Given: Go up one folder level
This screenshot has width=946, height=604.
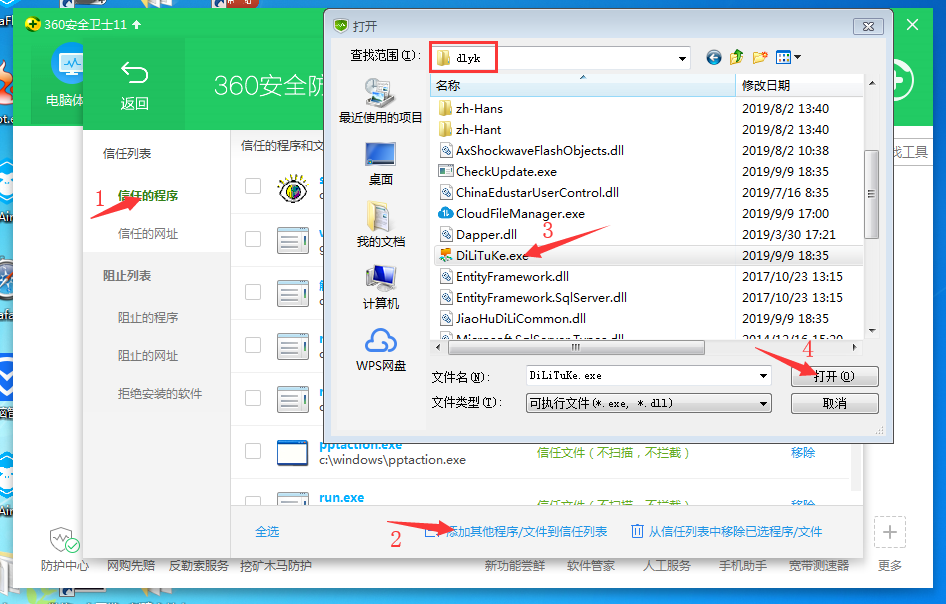Looking at the screenshot, I should click(x=737, y=58).
